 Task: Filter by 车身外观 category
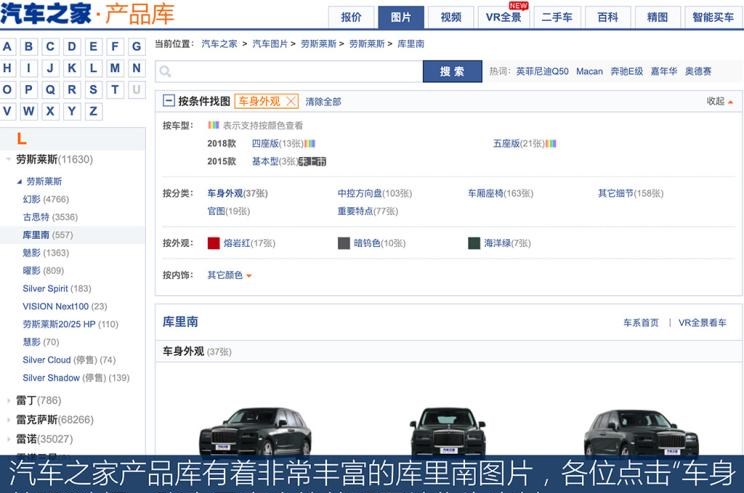click(237, 193)
